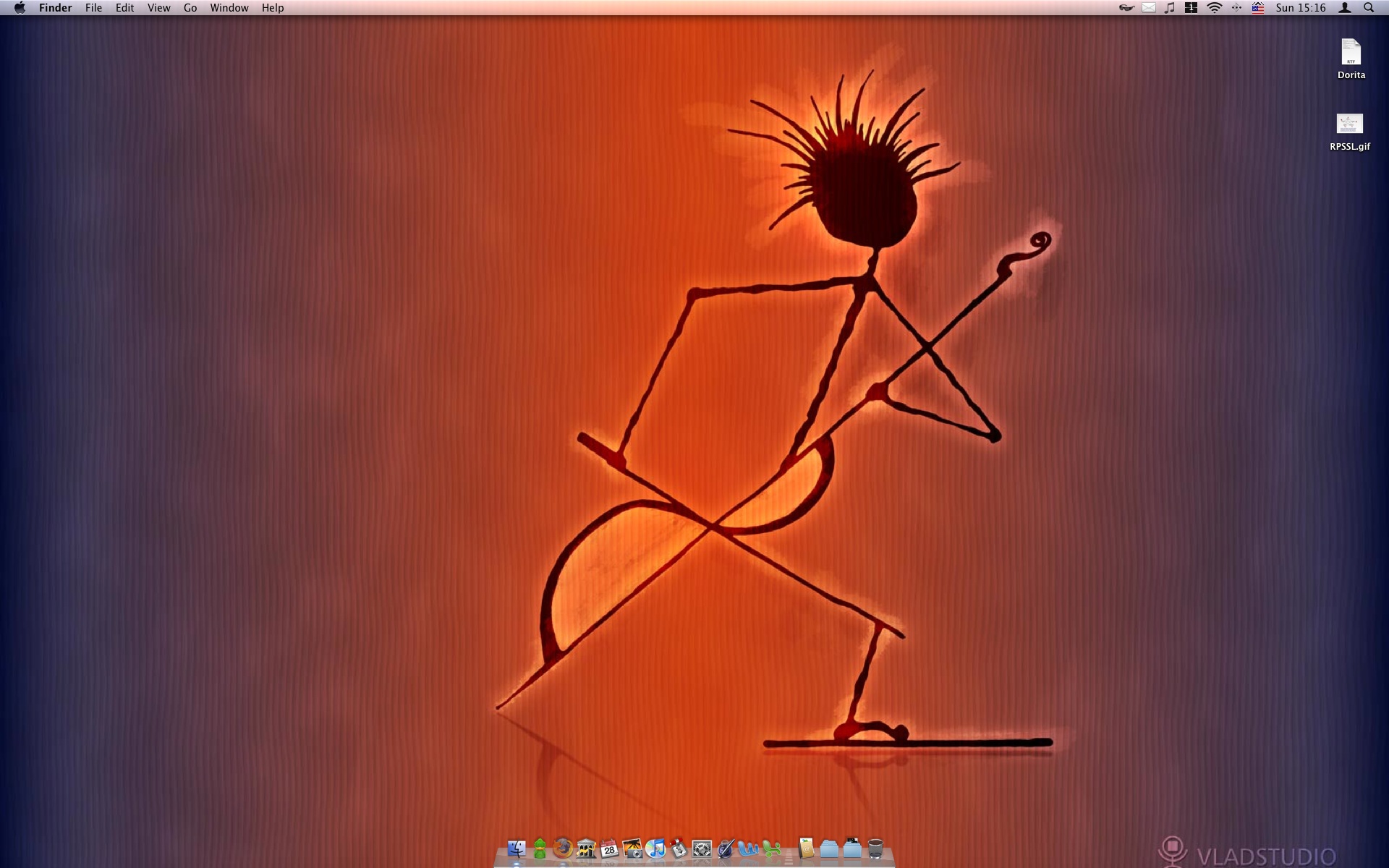Viewport: 1389px width, 868px height.
Task: Open the user account menu icon
Action: (1345, 8)
